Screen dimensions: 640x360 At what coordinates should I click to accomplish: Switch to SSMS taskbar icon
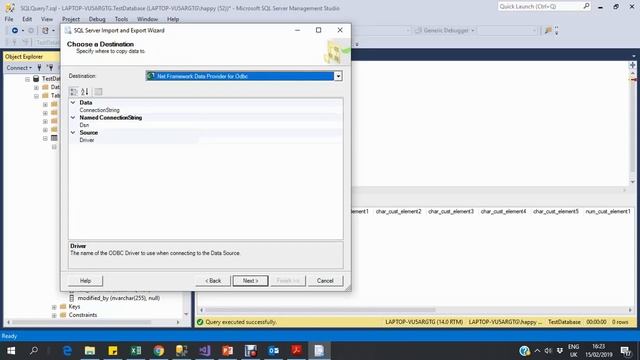(x=182, y=351)
